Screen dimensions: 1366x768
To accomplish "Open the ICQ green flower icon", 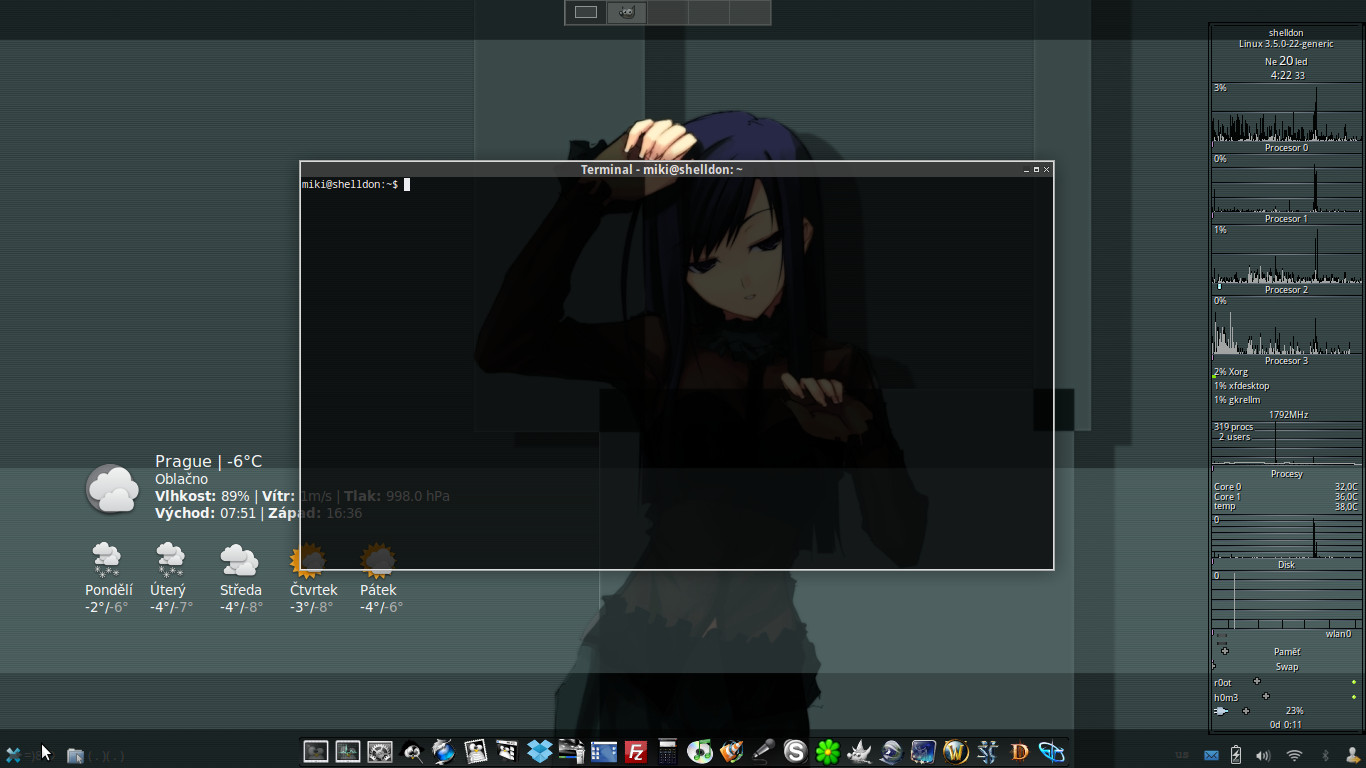I will tap(827, 751).
